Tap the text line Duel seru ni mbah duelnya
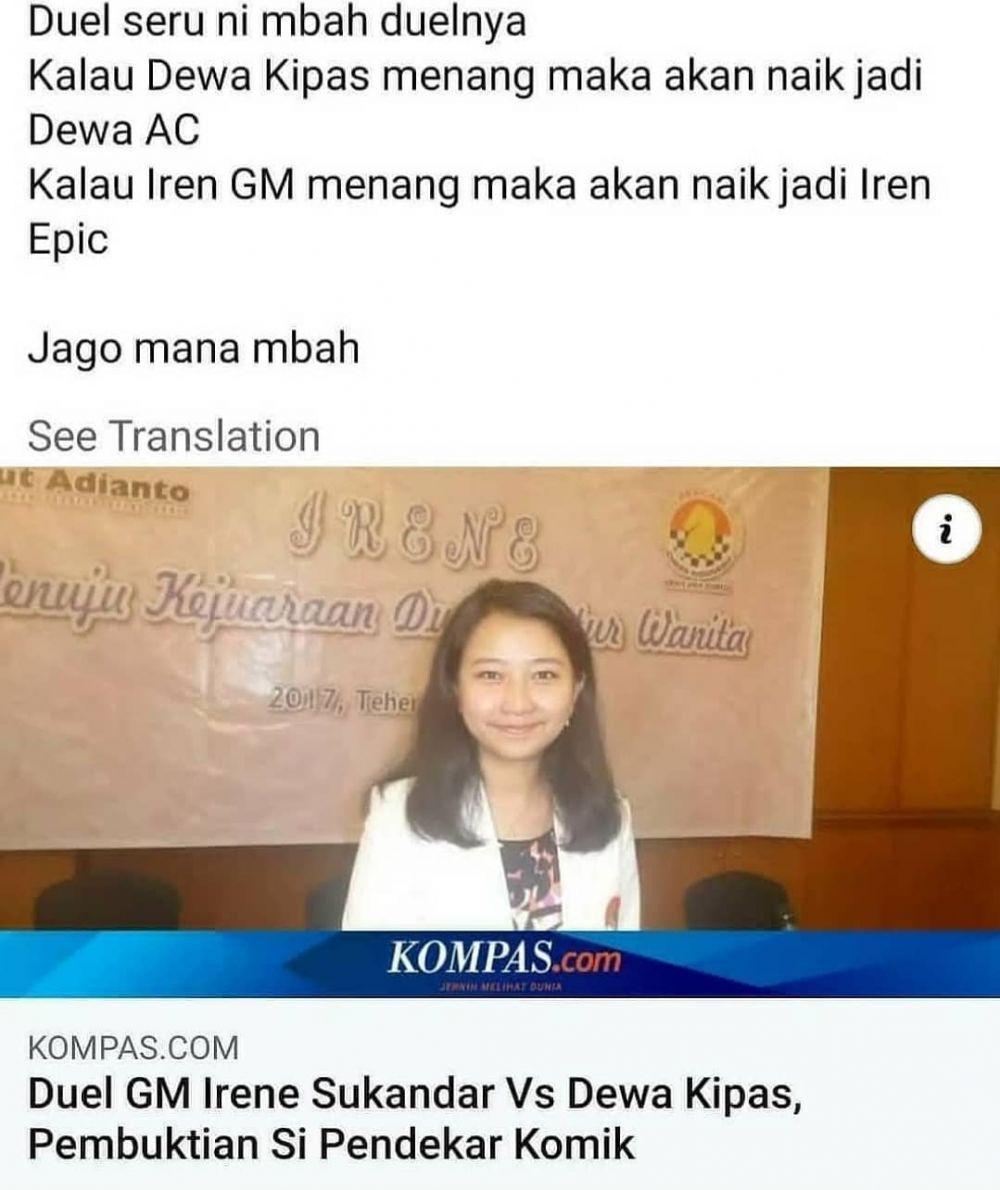1000x1190 pixels. pyautogui.click(x=277, y=20)
